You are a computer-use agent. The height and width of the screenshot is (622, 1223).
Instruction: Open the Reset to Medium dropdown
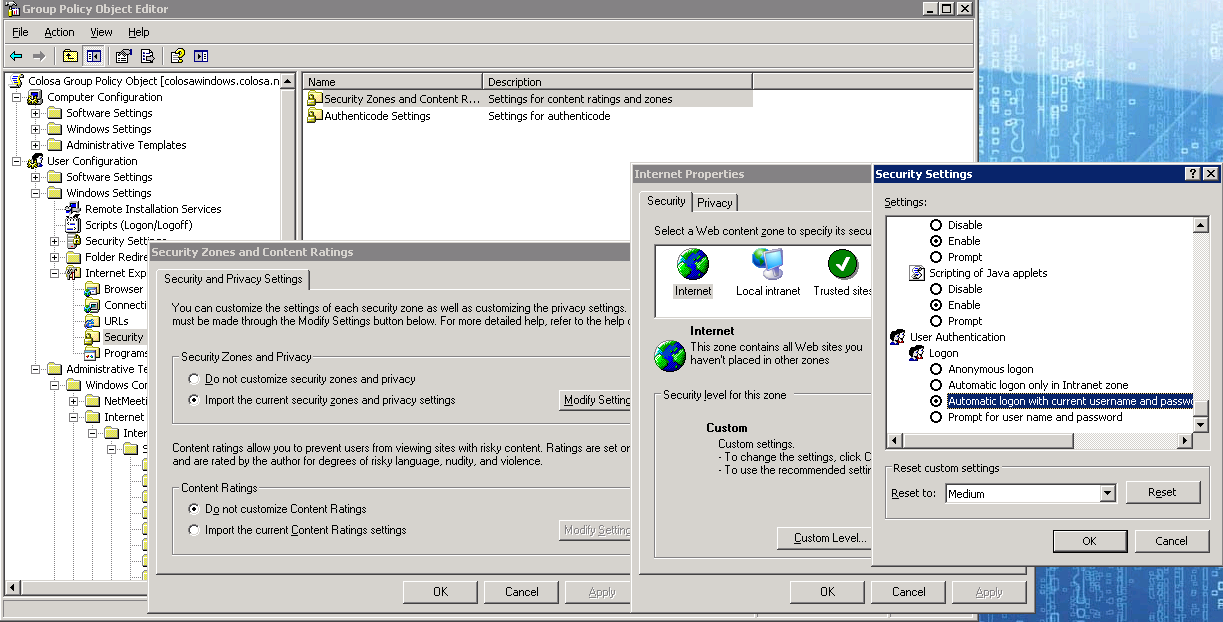1107,493
